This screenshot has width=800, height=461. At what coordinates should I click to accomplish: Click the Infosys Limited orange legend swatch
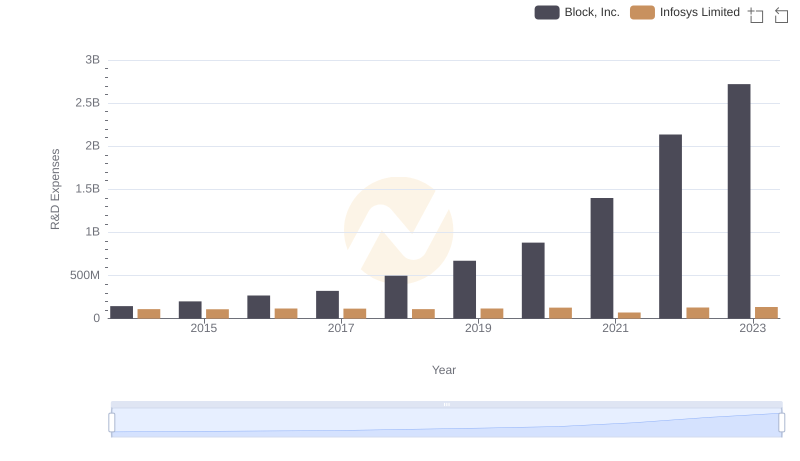642,12
